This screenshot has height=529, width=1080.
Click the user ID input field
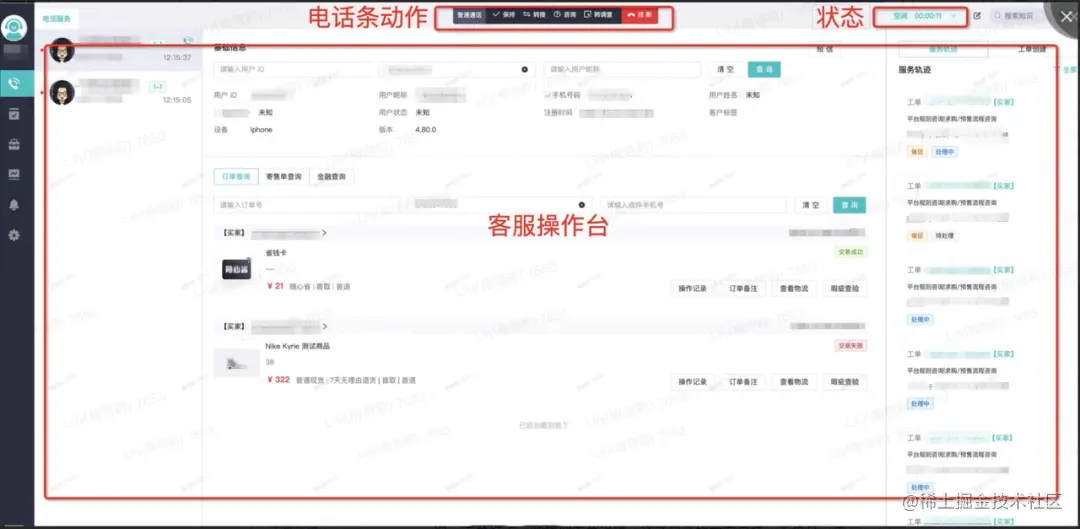click(293, 70)
